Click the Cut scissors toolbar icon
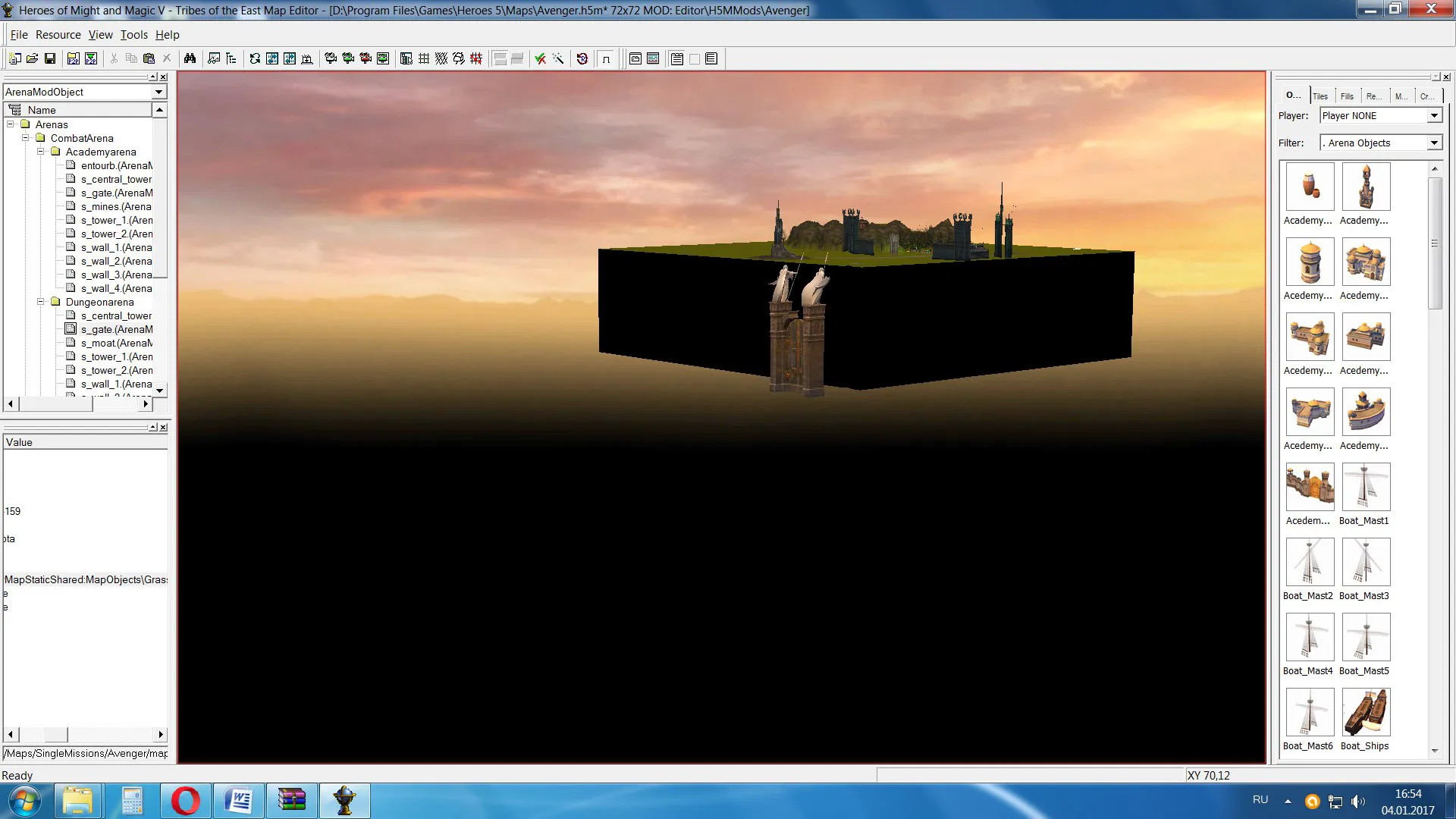Screen dimensions: 1456x819 [x=114, y=58]
